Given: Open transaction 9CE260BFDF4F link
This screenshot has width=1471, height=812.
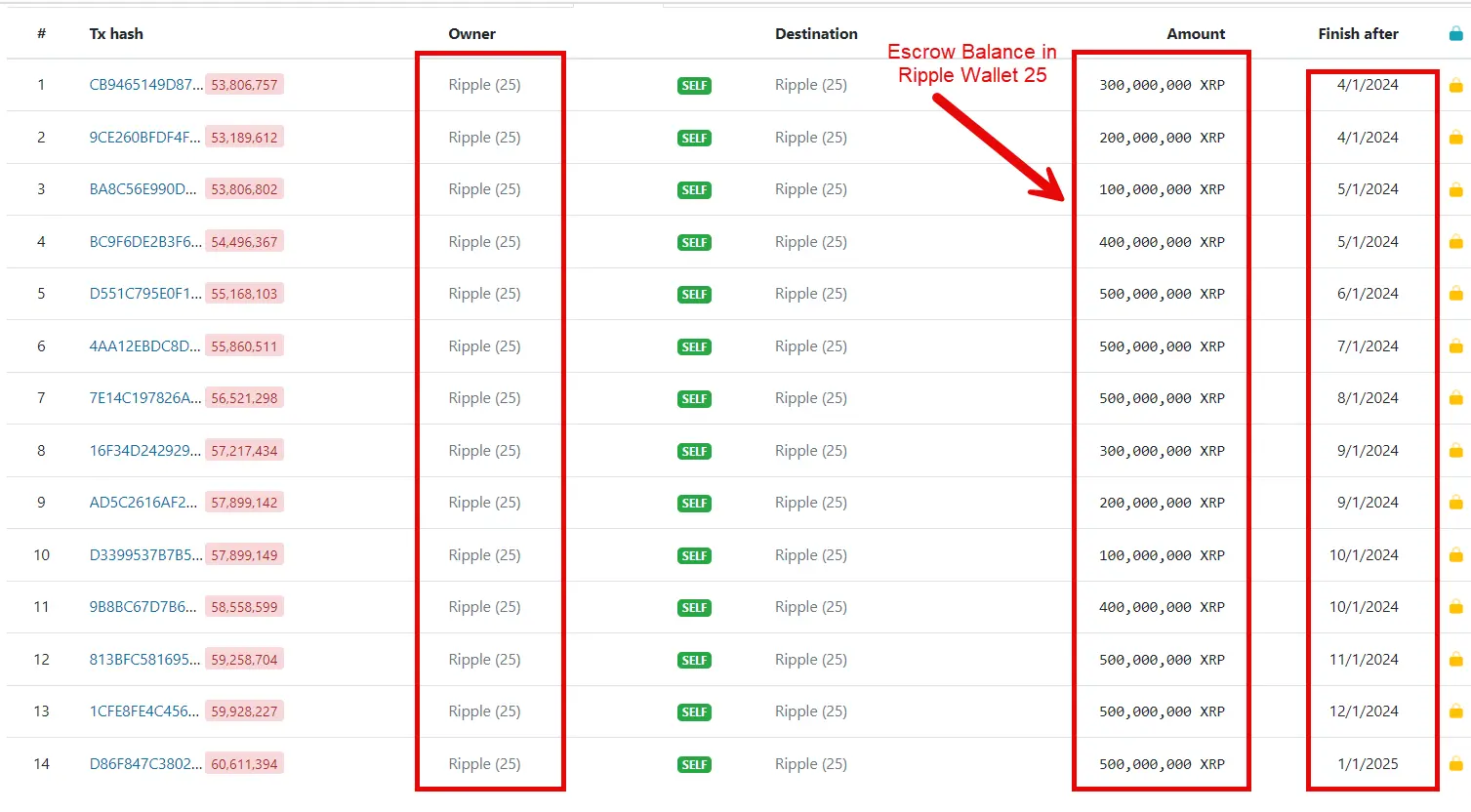Looking at the screenshot, I should point(144,138).
